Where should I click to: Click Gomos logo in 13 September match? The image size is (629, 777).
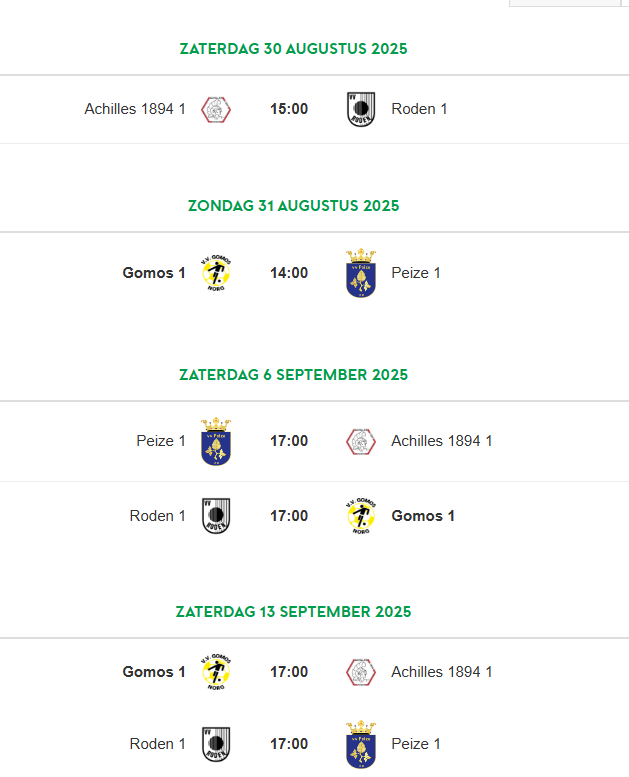[216, 672]
